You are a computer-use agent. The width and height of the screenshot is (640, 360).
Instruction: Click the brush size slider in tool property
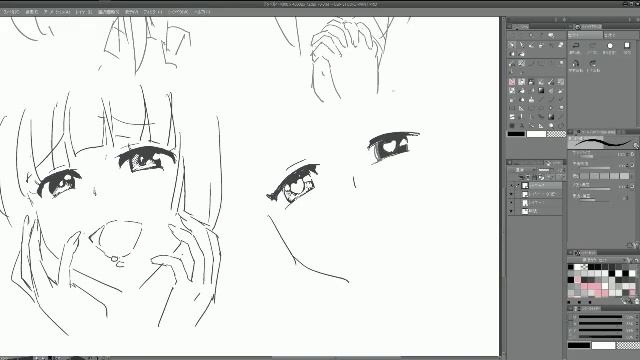594,156
